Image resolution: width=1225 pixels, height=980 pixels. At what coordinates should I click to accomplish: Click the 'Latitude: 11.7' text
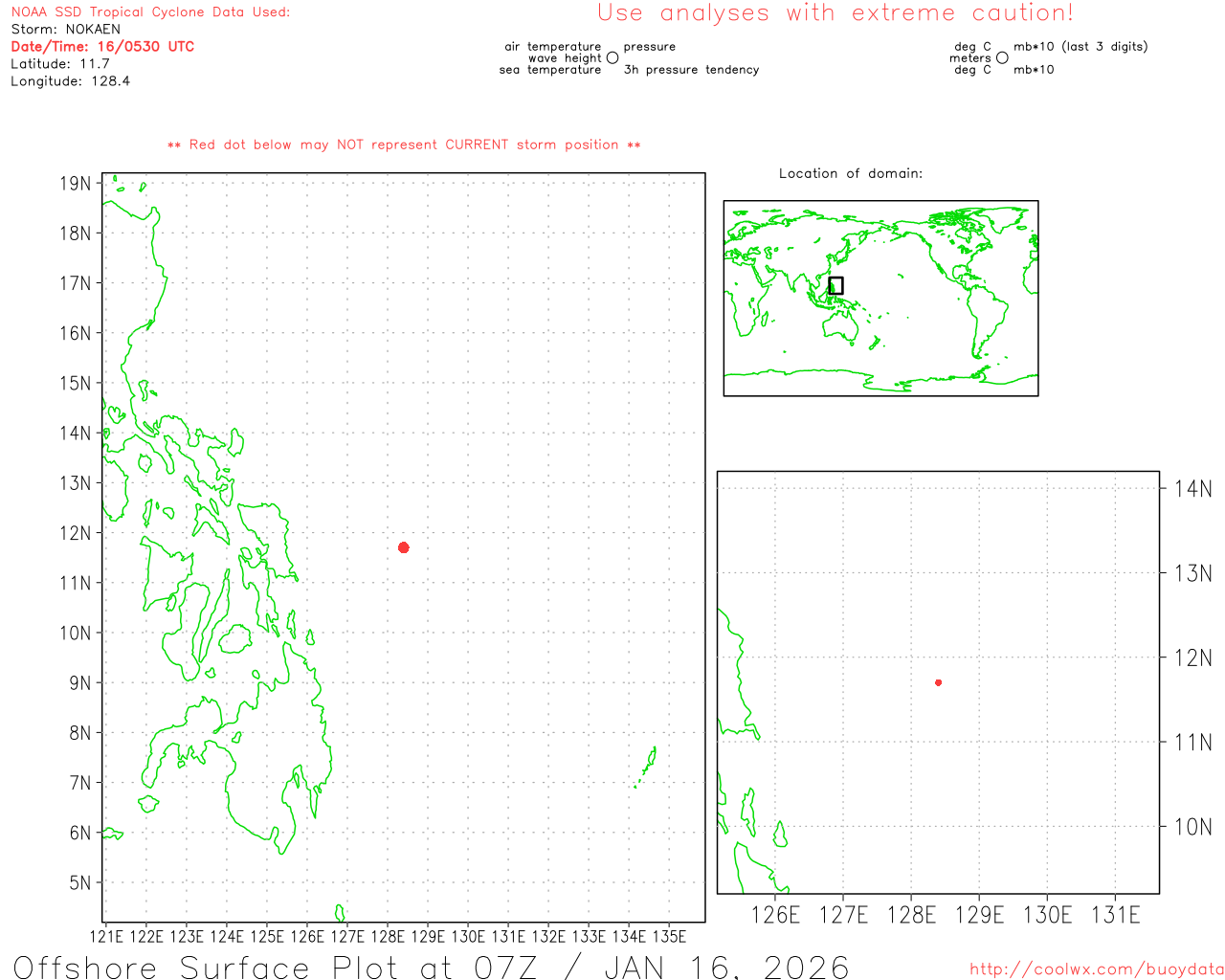(x=60, y=64)
